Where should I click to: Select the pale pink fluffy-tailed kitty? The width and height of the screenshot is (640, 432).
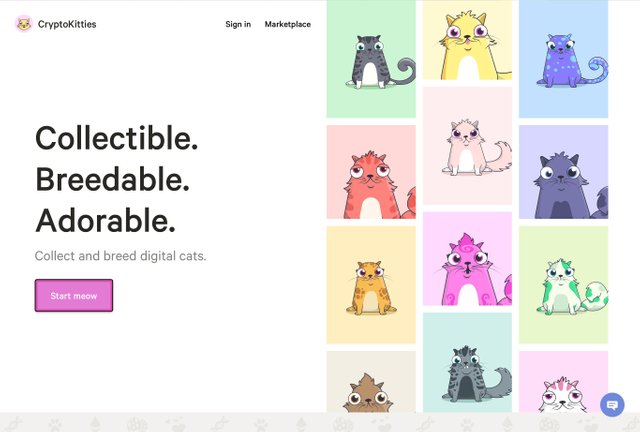467,146
